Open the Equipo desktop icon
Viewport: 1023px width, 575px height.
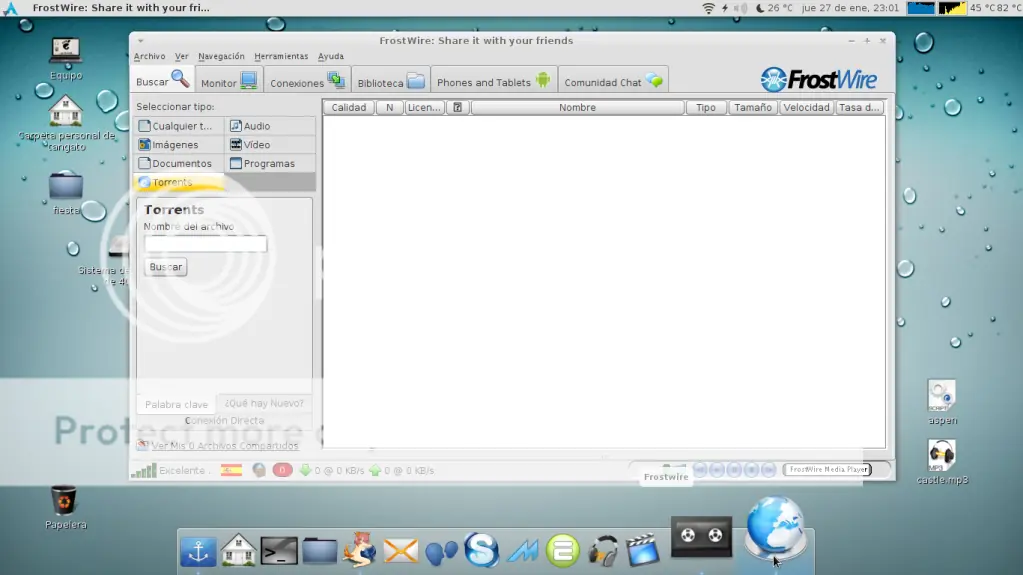coord(66,52)
